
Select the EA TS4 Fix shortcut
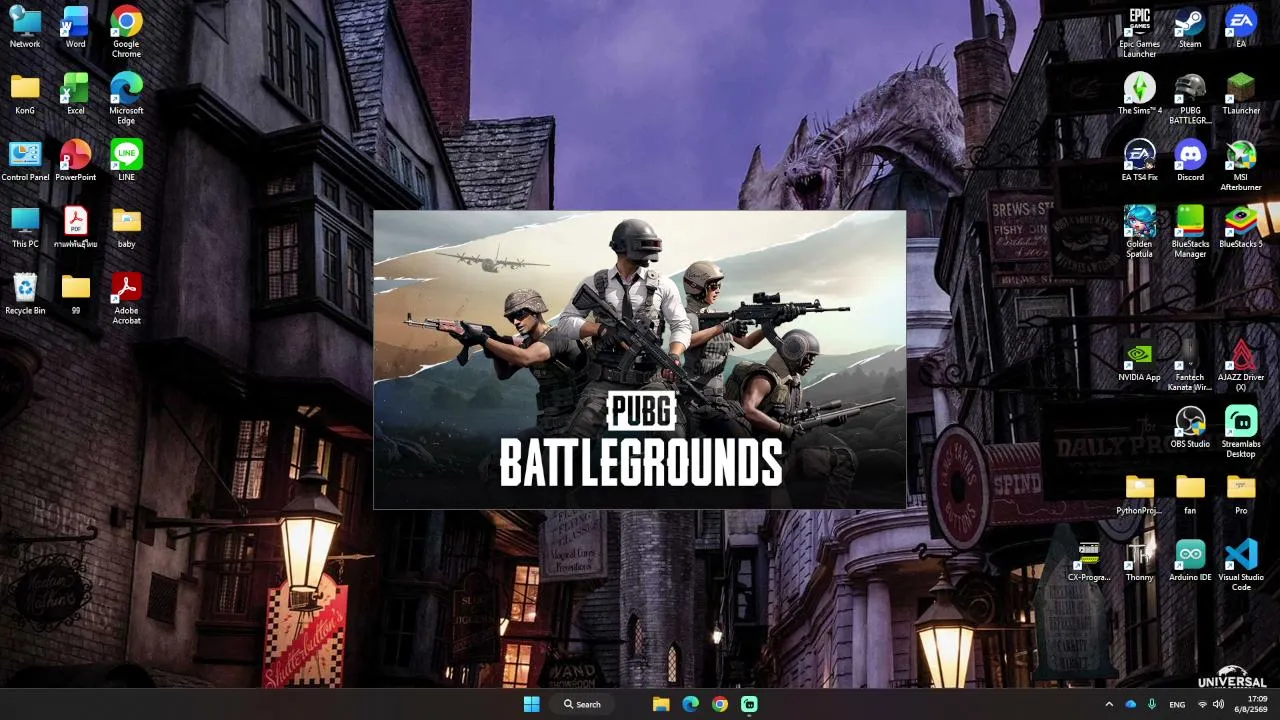1139,161
